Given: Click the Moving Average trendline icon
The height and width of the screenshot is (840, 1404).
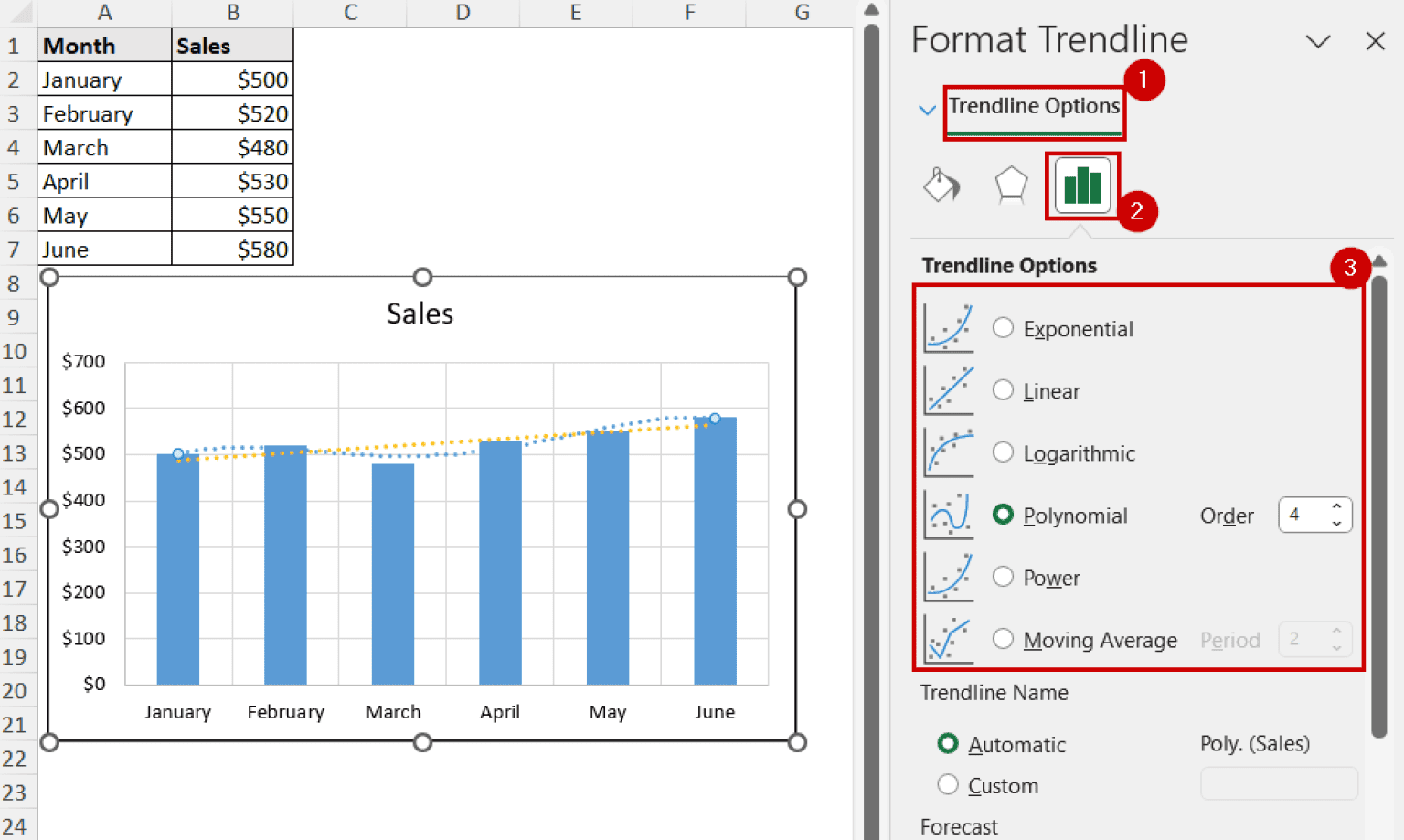Looking at the screenshot, I should pyautogui.click(x=948, y=639).
